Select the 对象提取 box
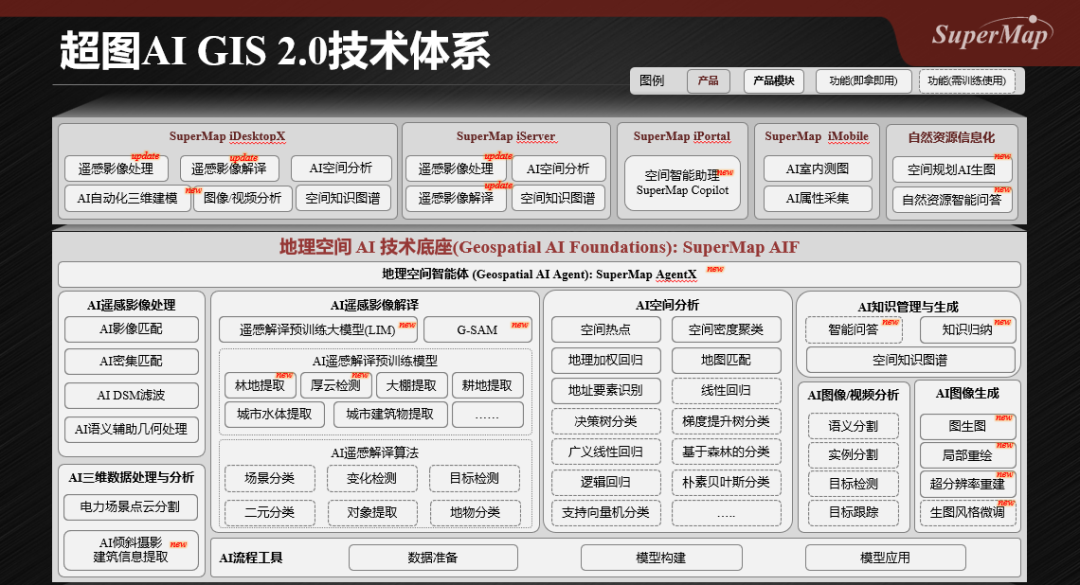The width and height of the screenshot is (1080, 585). [x=372, y=513]
